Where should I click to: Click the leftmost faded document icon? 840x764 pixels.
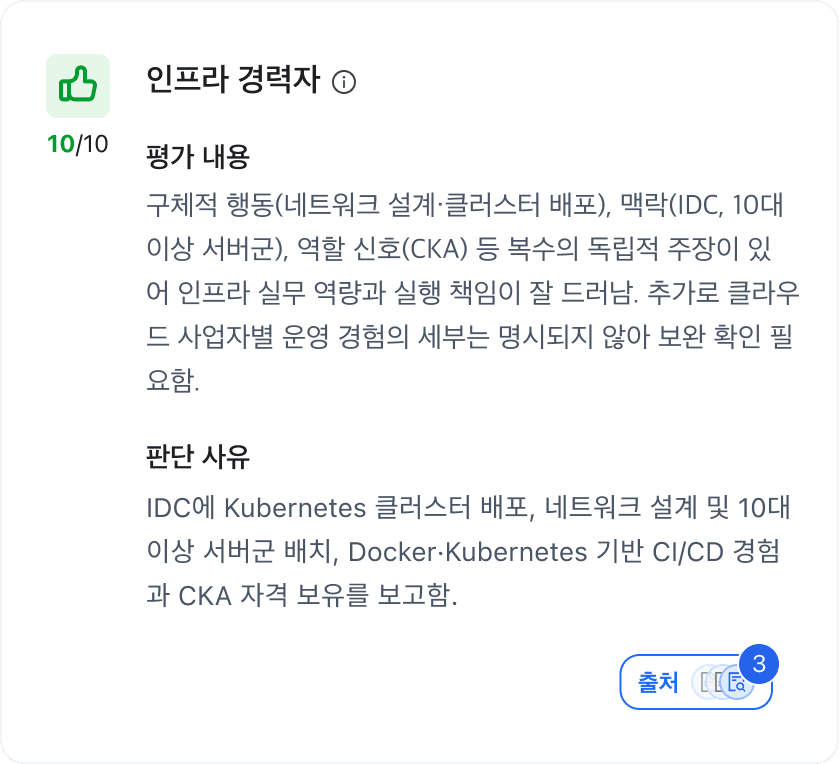point(703,682)
